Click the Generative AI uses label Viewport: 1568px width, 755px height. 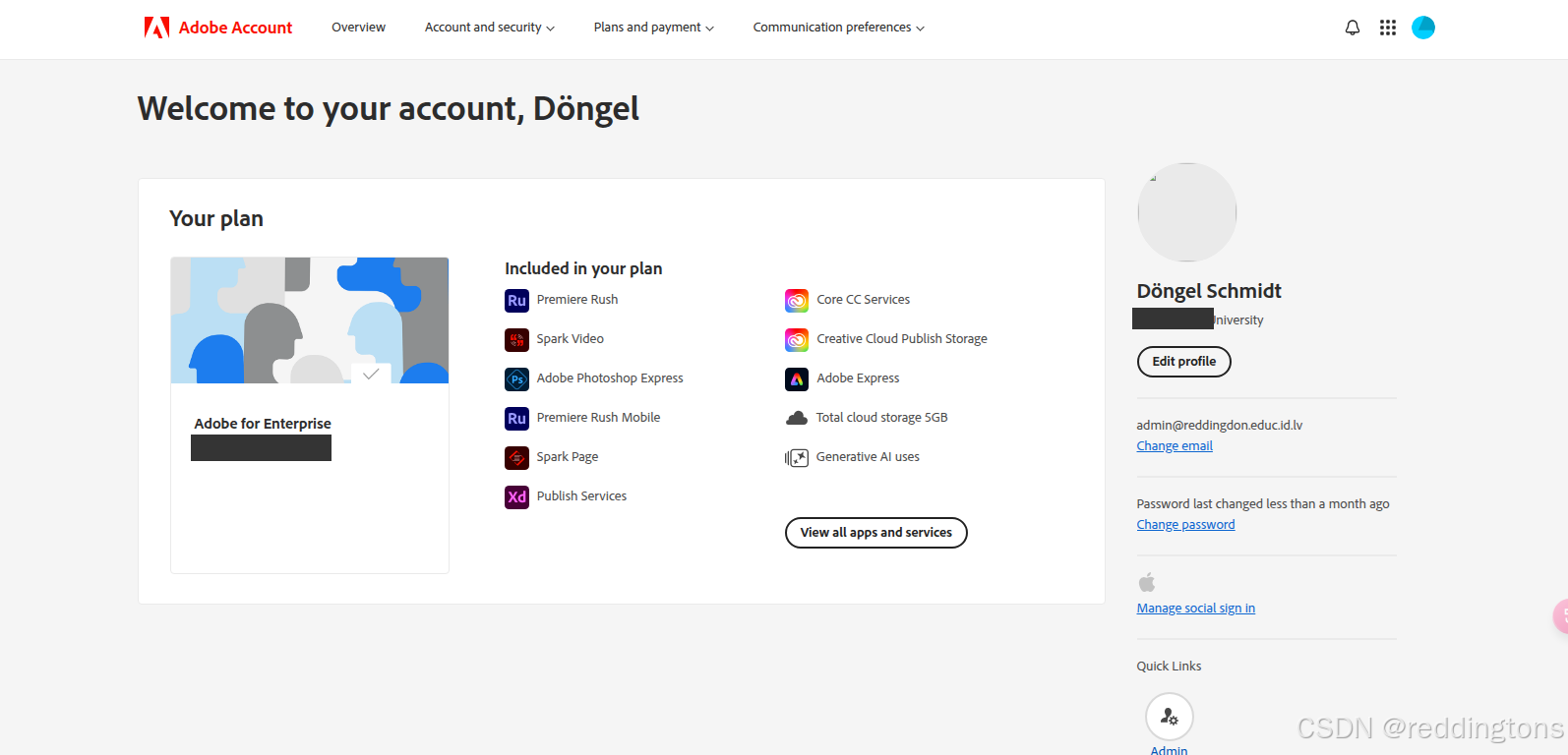point(868,457)
